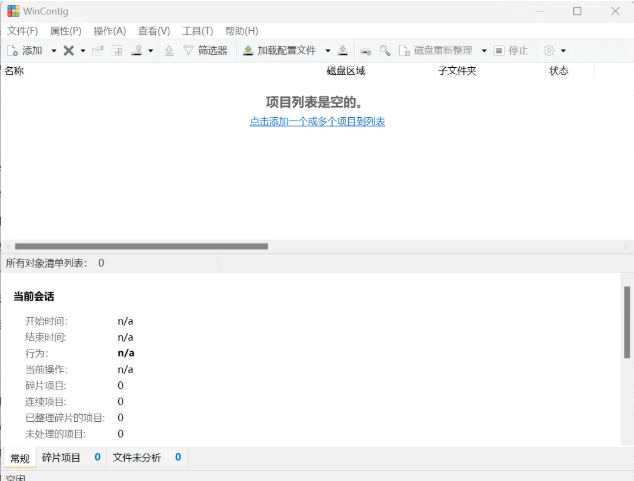634x481 pixels.
Task: Click the 行为 label
Action: [37, 353]
